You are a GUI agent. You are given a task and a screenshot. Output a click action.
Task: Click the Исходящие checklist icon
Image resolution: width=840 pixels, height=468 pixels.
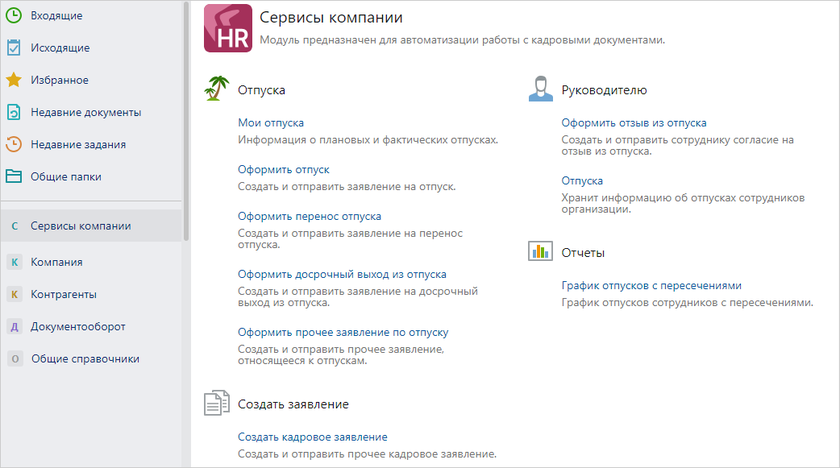coord(14,47)
